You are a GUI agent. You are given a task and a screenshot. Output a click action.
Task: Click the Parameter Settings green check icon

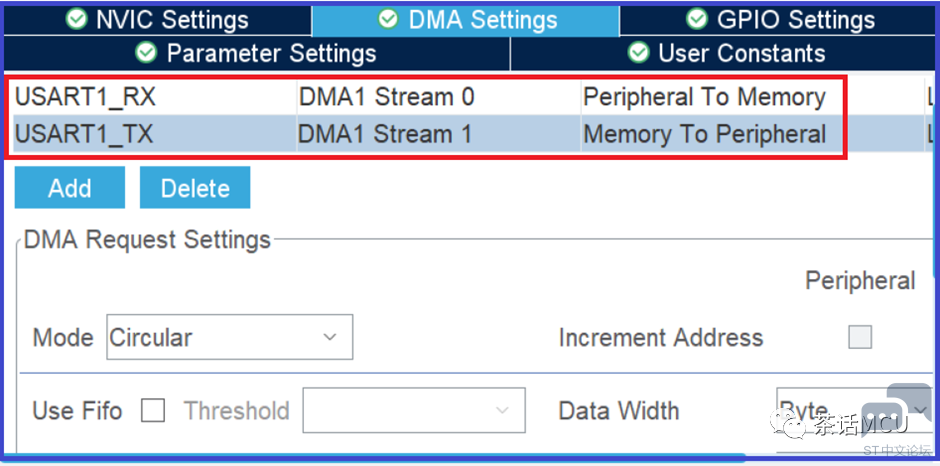[x=146, y=53]
